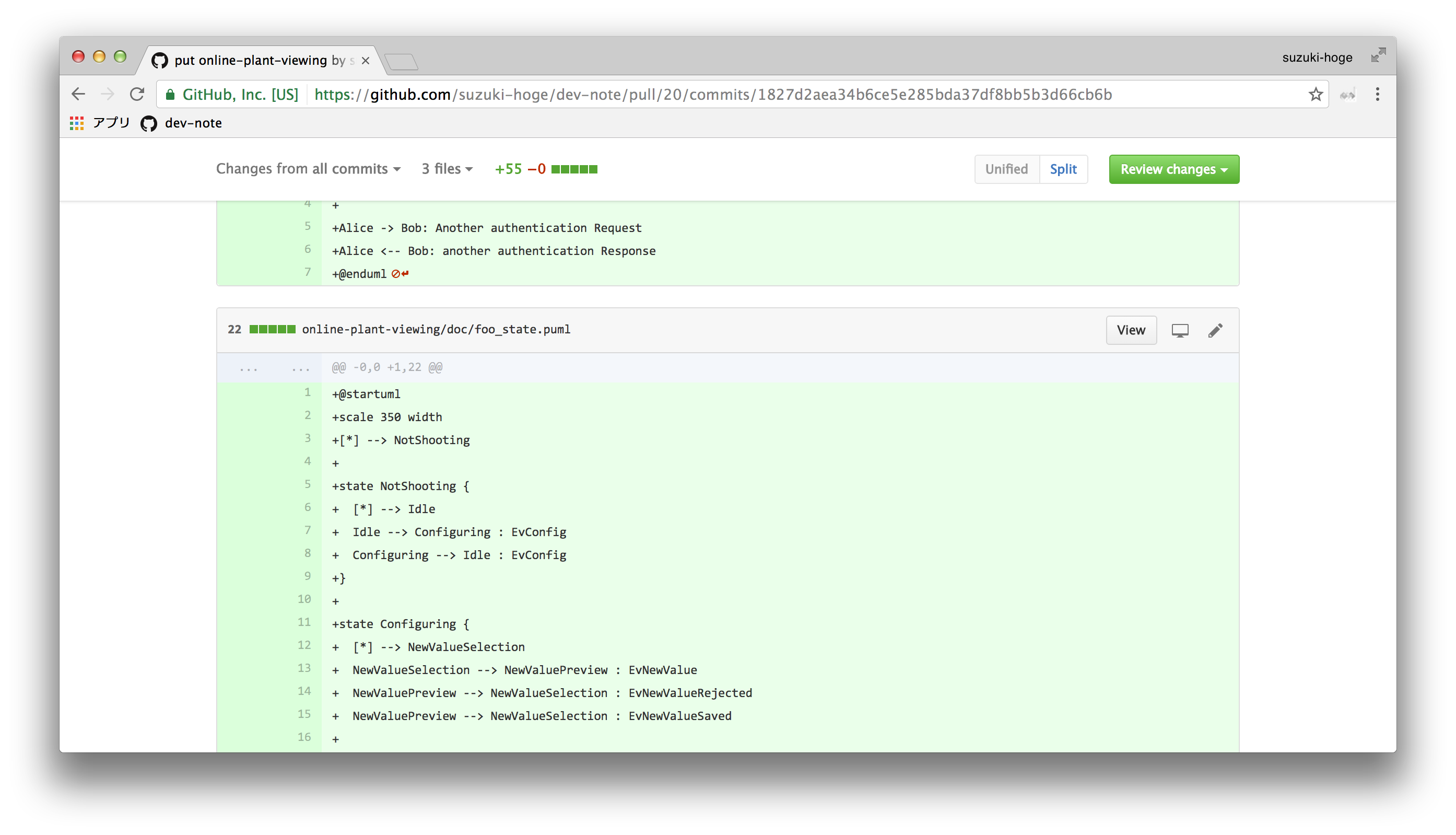The height and width of the screenshot is (835, 1456).
Task: Open the Changes from all commits dropdown
Action: tap(308, 169)
